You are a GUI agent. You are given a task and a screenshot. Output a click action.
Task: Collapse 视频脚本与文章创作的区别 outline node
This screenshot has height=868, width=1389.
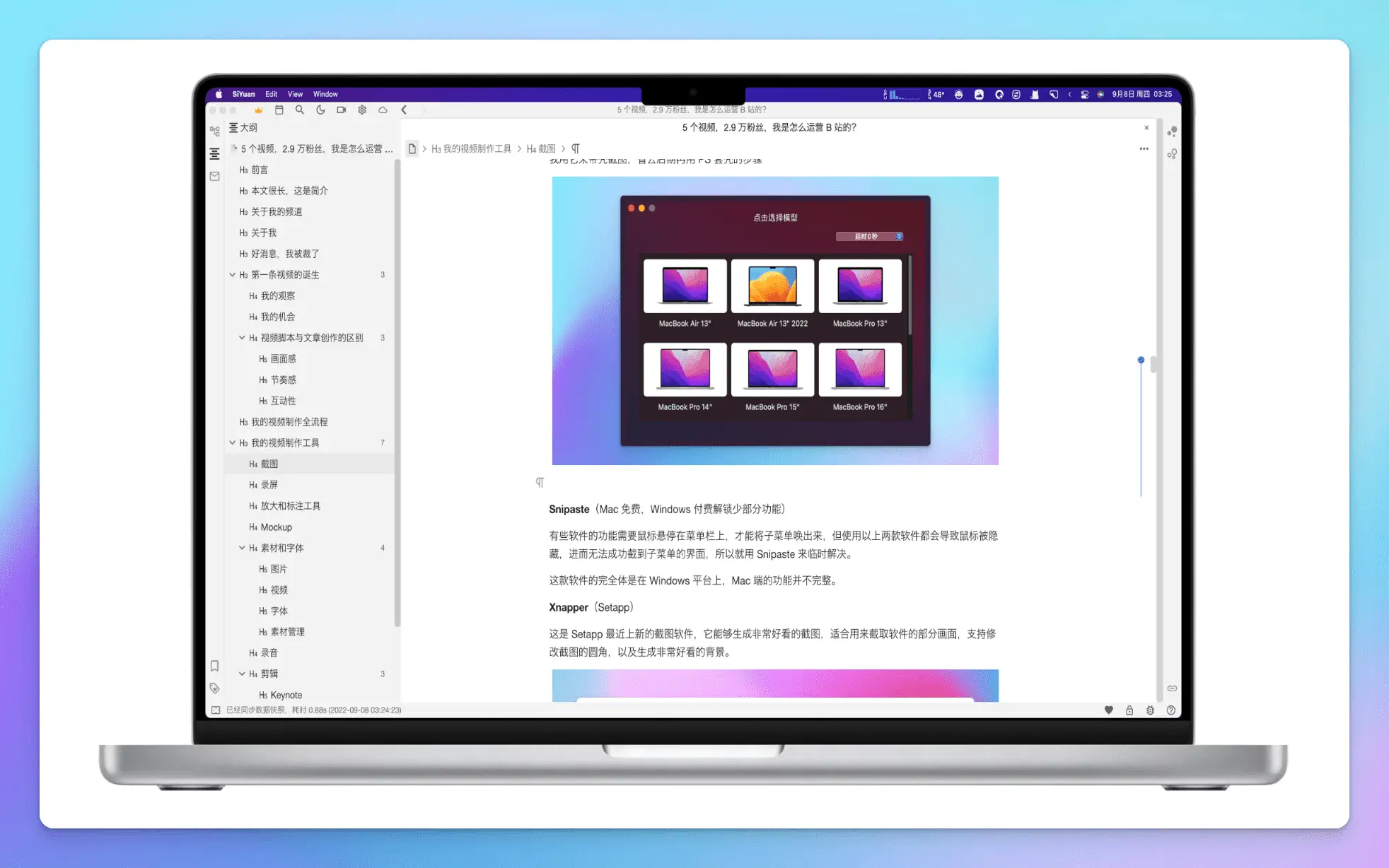point(242,338)
